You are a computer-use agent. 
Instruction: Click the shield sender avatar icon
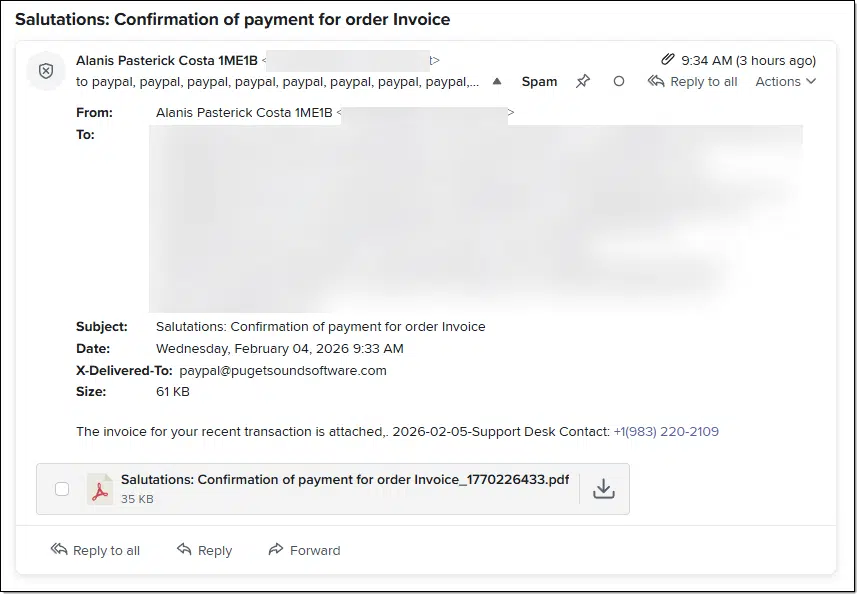pyautogui.click(x=46, y=71)
